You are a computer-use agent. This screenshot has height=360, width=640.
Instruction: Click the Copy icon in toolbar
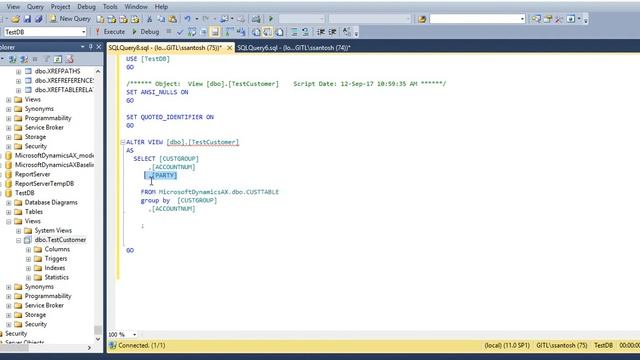point(161,19)
